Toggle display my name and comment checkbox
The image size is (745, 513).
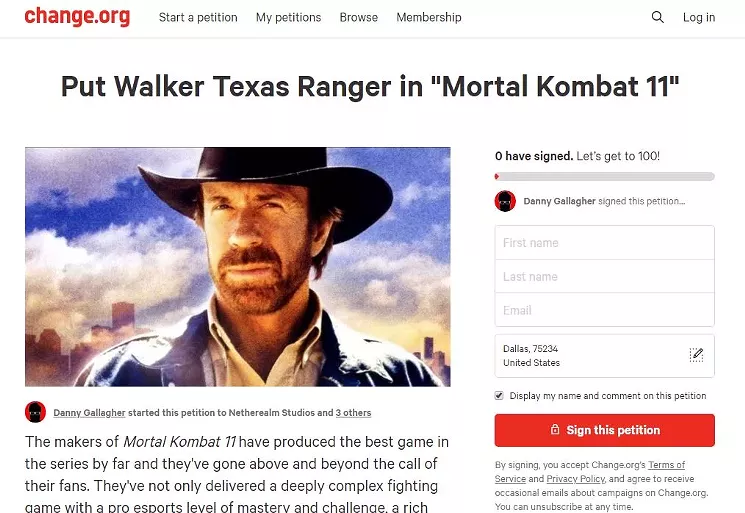coord(499,396)
